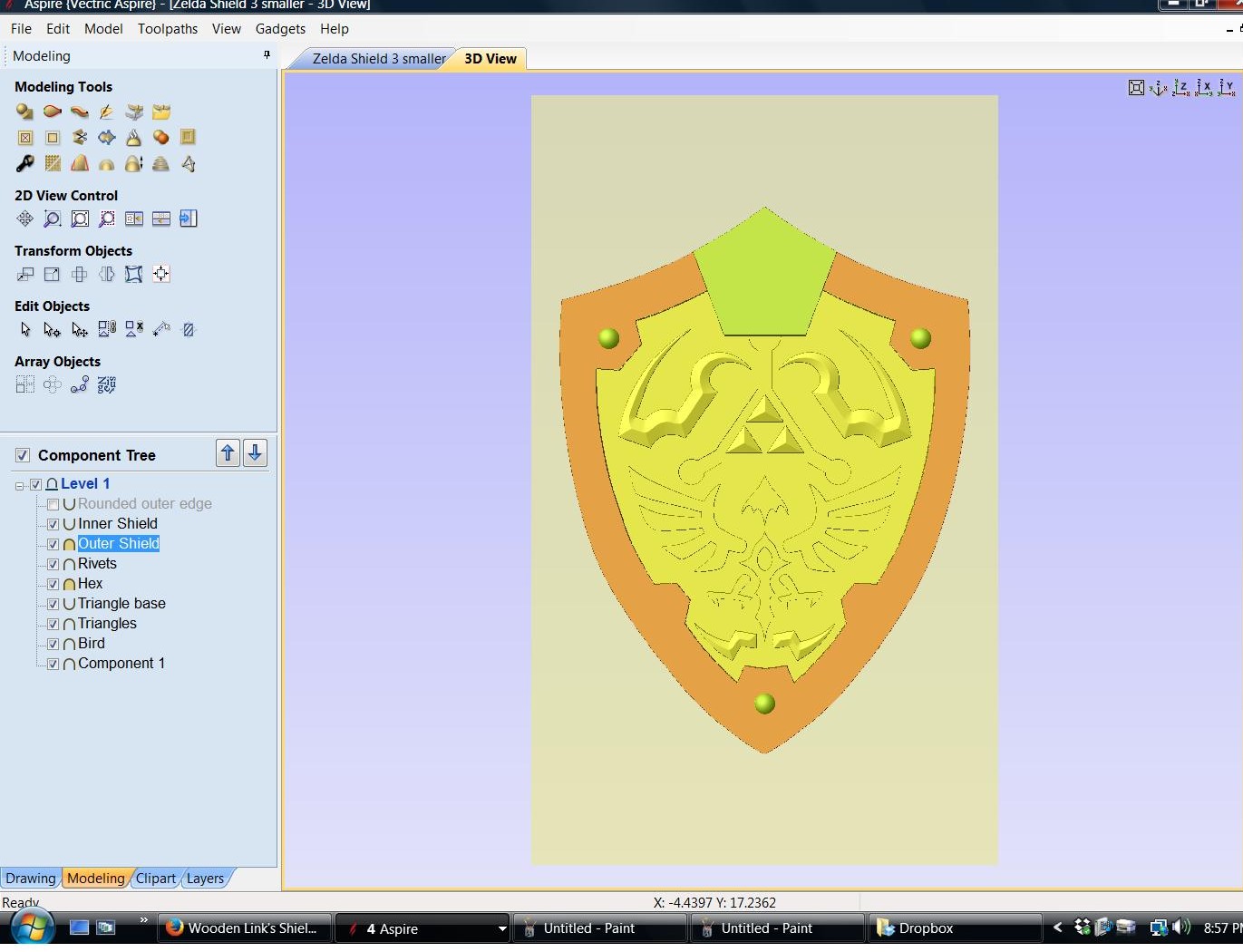The height and width of the screenshot is (952, 1243).
Task: Enable the Rounded outer edge component
Action: pos(53,504)
